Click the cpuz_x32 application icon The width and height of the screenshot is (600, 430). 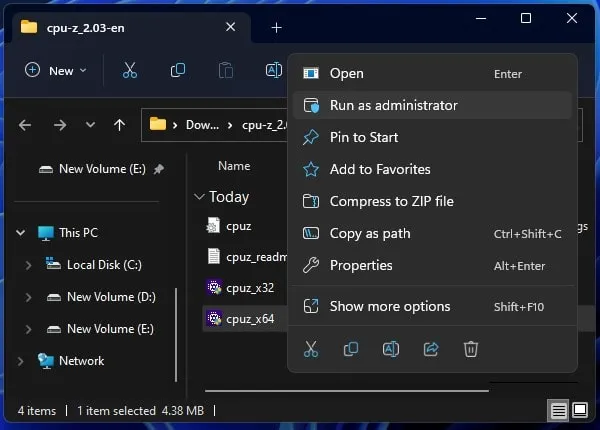tap(214, 287)
